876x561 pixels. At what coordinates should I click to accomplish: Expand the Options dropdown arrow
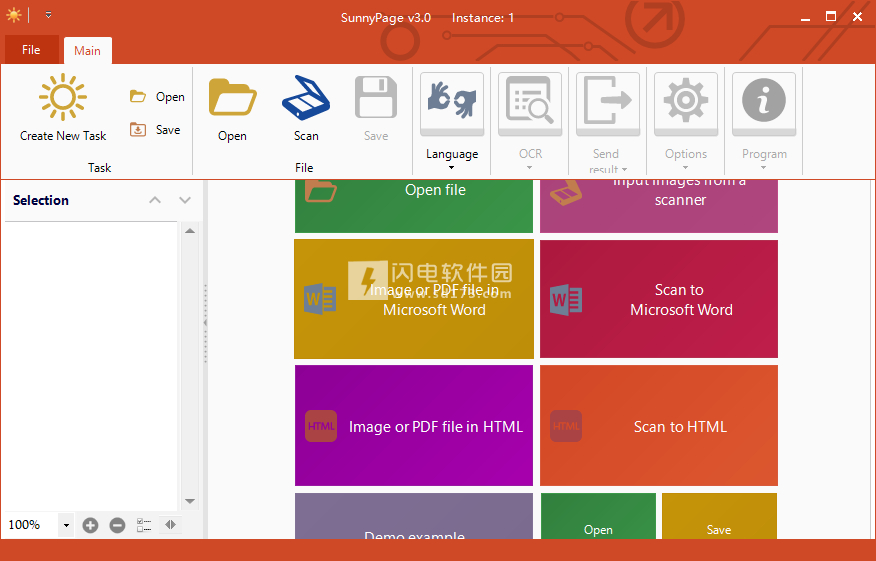pos(685,168)
